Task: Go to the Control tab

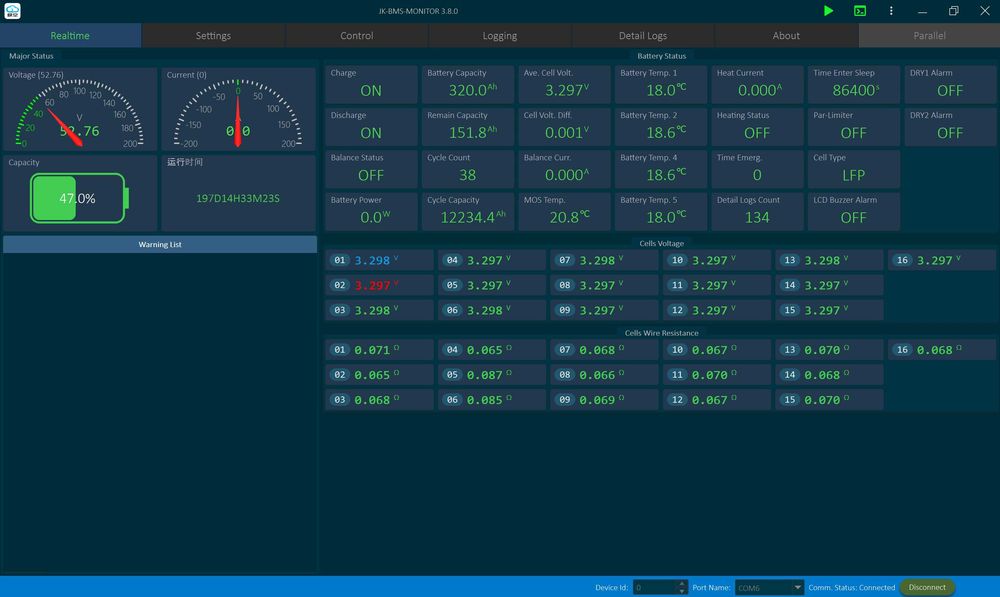Action: [x=357, y=36]
